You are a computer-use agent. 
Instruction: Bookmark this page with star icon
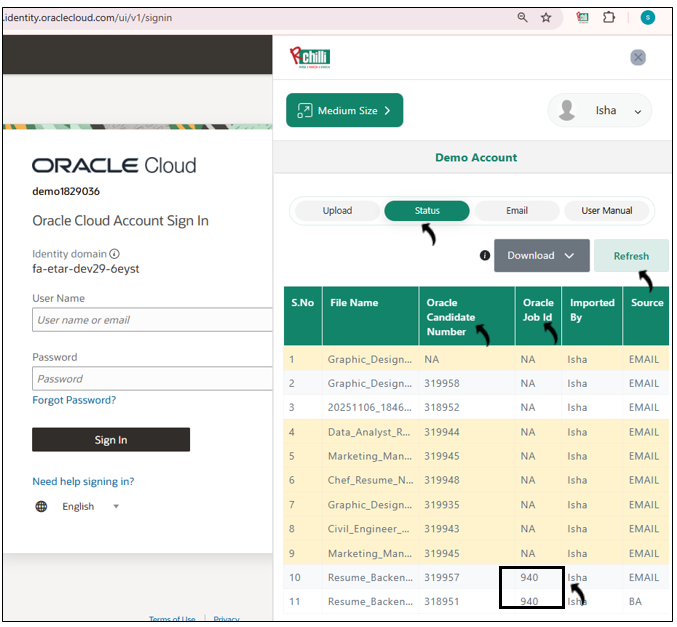(x=546, y=17)
